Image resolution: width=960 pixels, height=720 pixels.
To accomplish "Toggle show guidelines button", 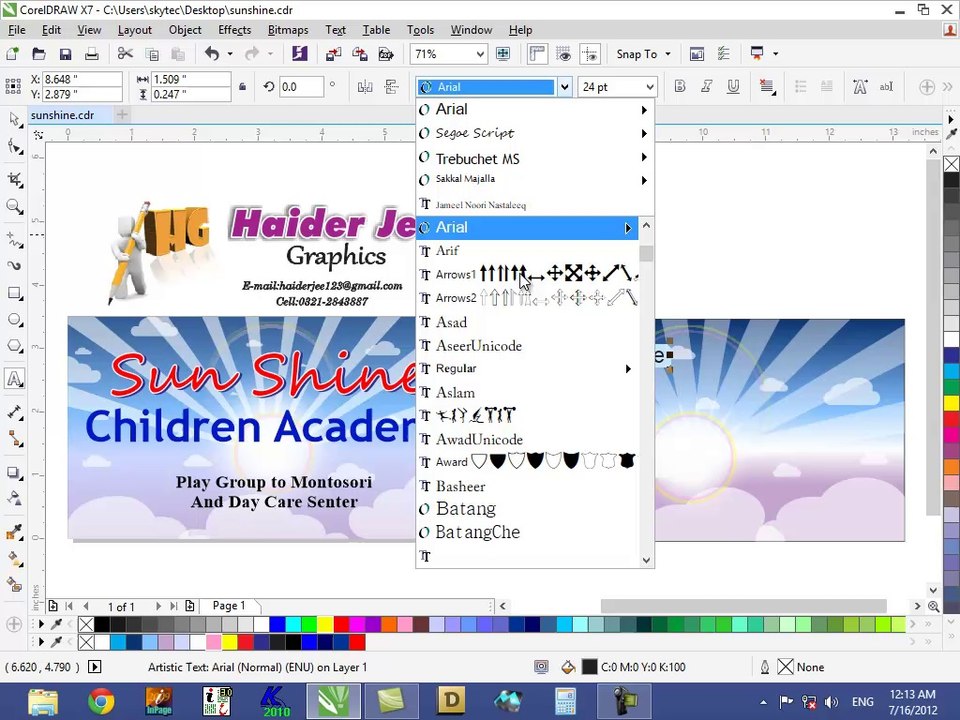I will [590, 54].
